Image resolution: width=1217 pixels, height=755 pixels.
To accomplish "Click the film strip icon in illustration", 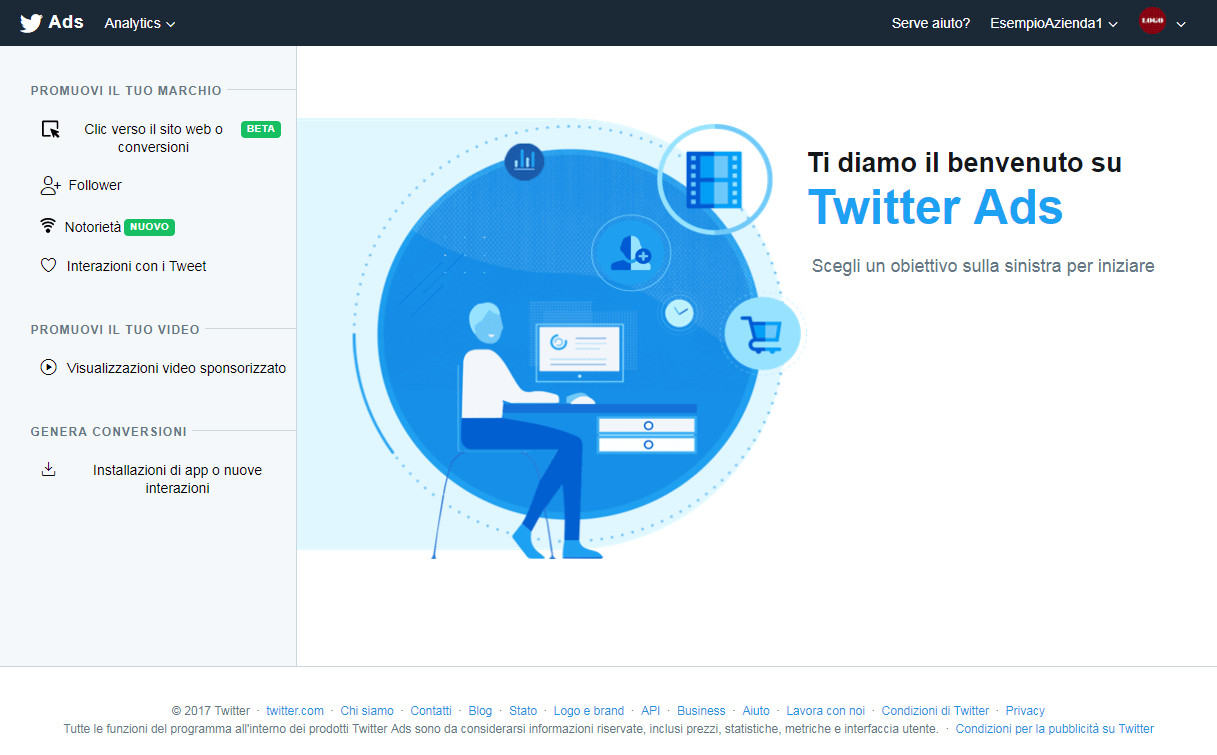I will click(714, 180).
